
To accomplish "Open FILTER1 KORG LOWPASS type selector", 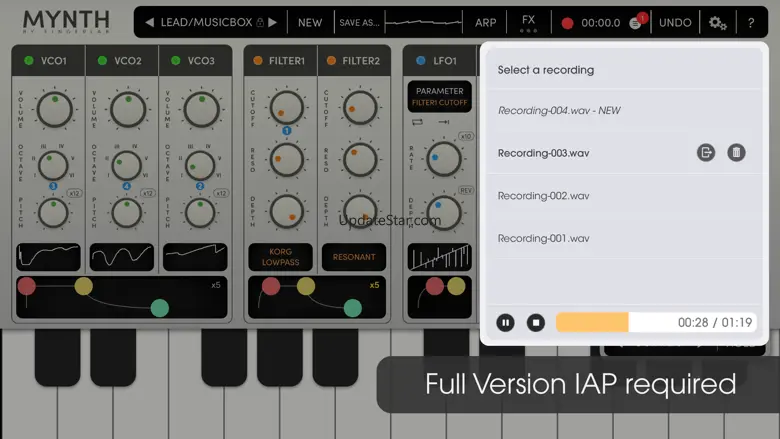I will 281,257.
